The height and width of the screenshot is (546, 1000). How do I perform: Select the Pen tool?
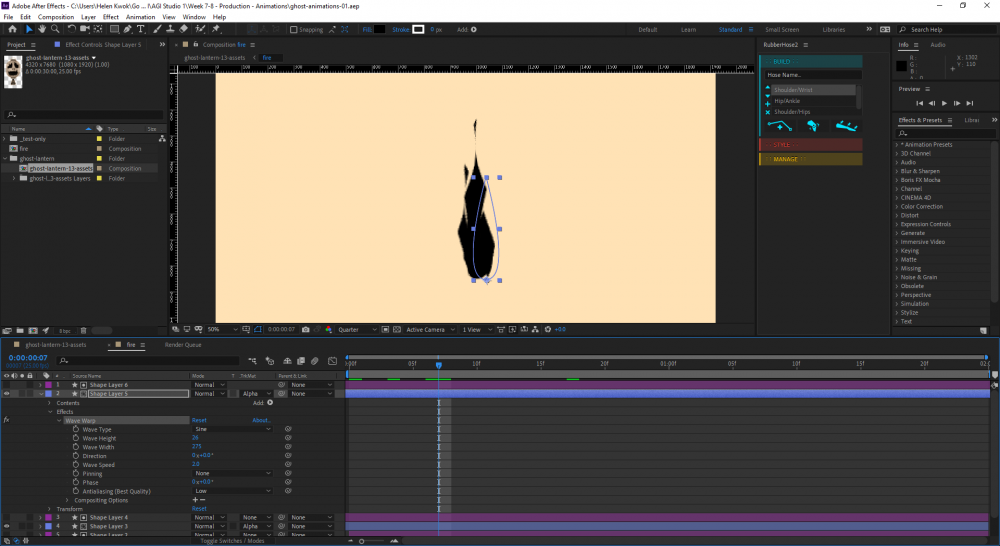point(128,29)
